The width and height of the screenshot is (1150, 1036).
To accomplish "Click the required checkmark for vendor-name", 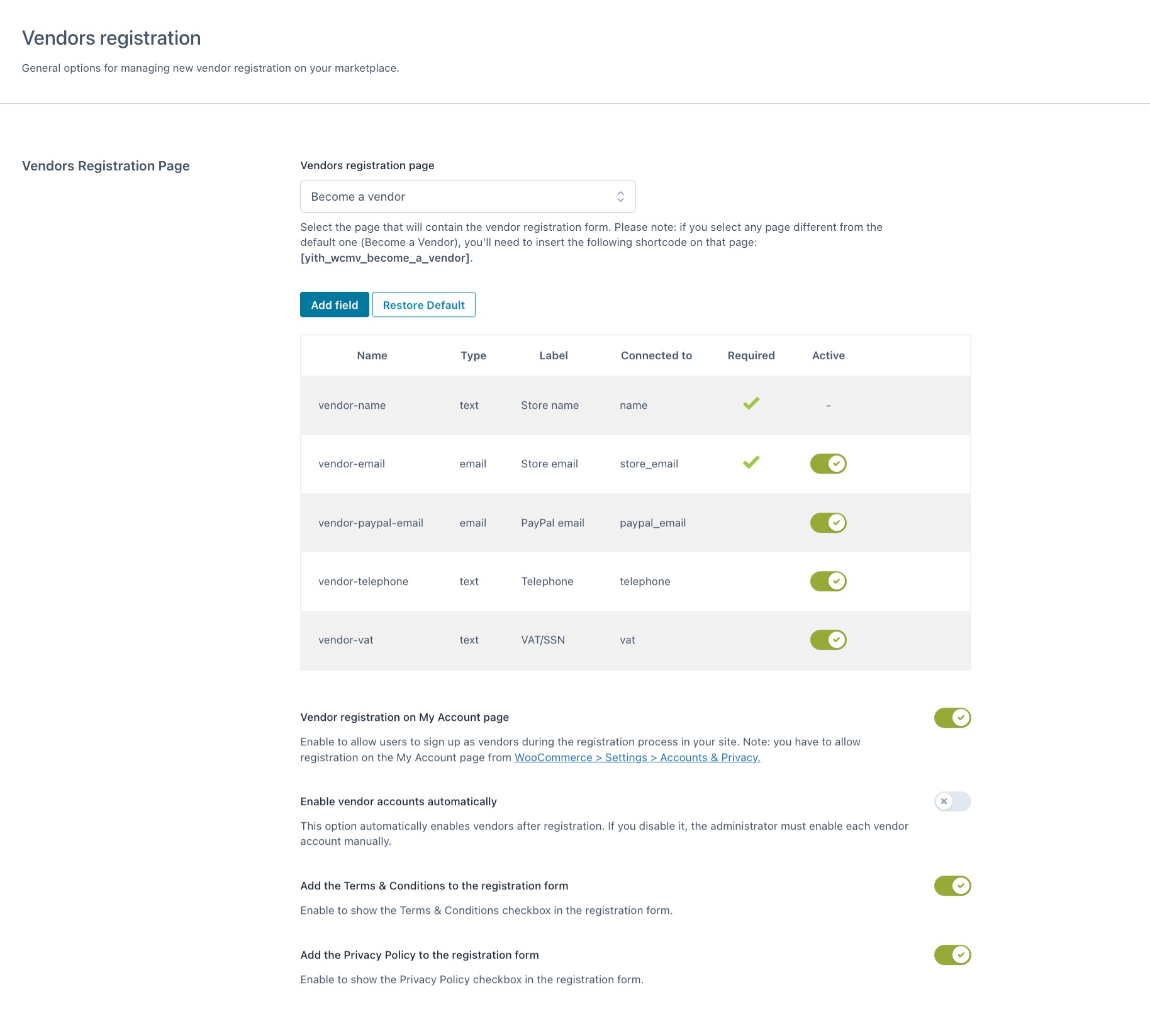I will [x=751, y=404].
